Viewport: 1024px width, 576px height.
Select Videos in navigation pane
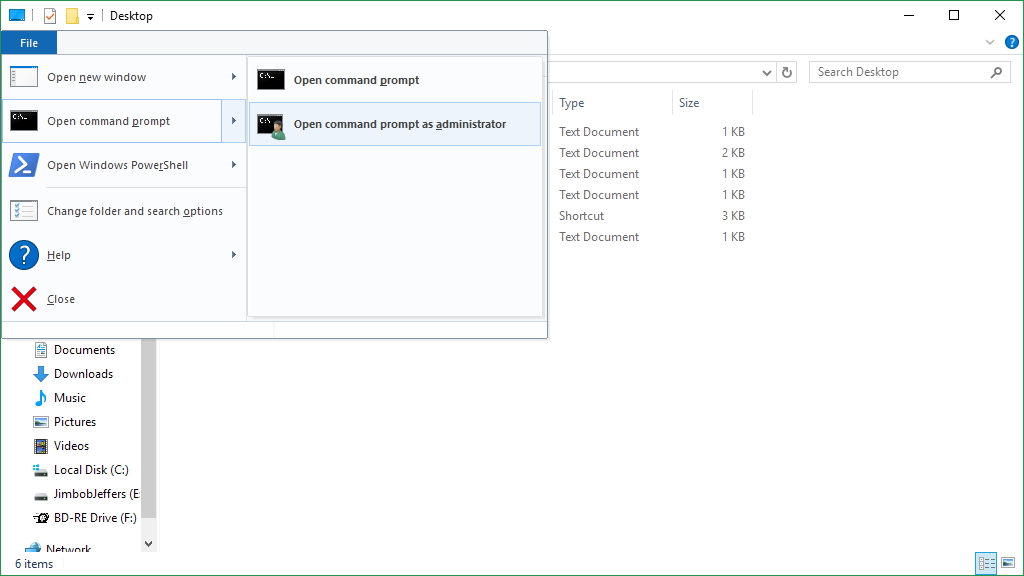pos(71,446)
